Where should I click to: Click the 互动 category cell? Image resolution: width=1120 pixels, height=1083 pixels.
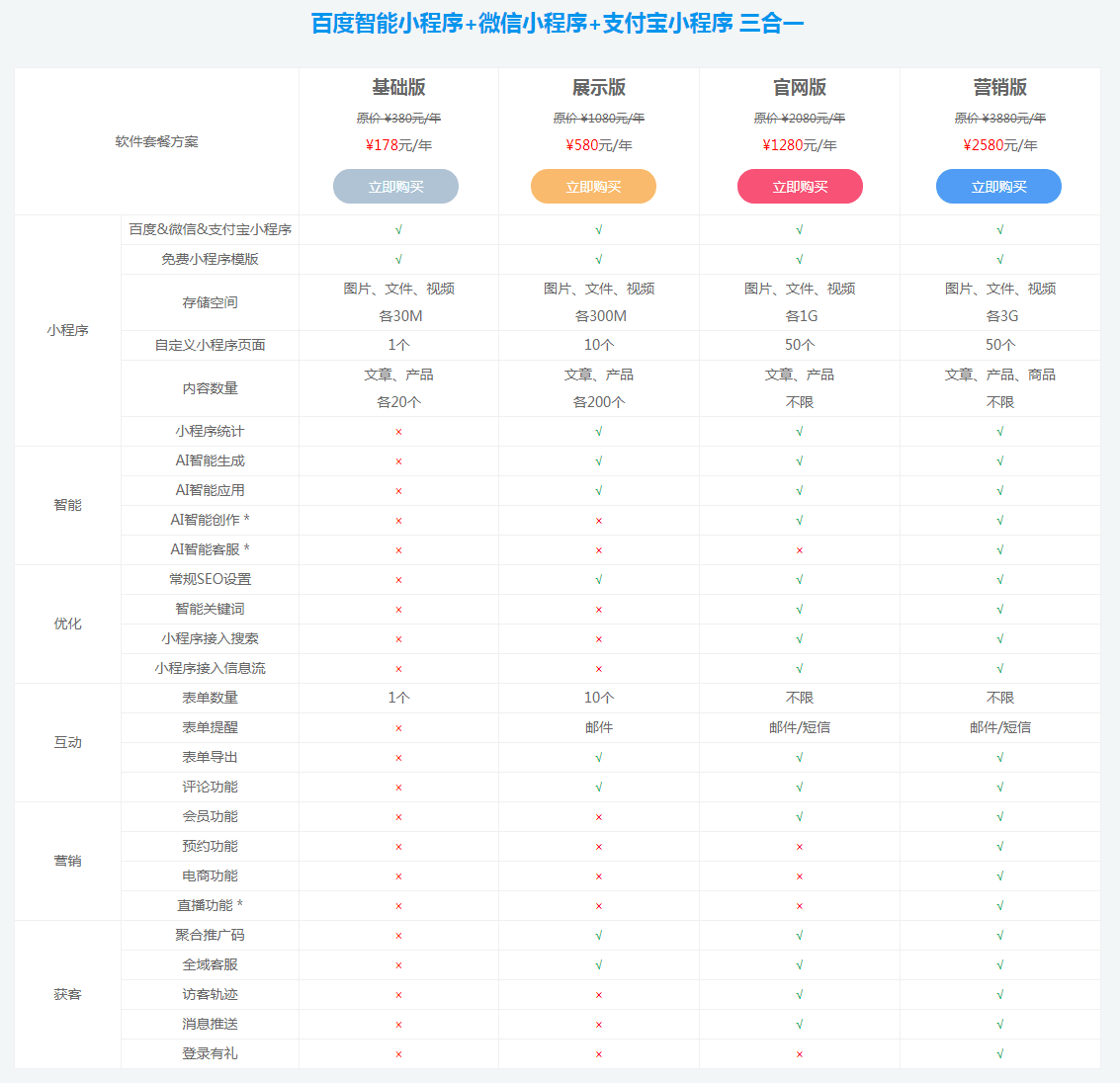(x=68, y=742)
